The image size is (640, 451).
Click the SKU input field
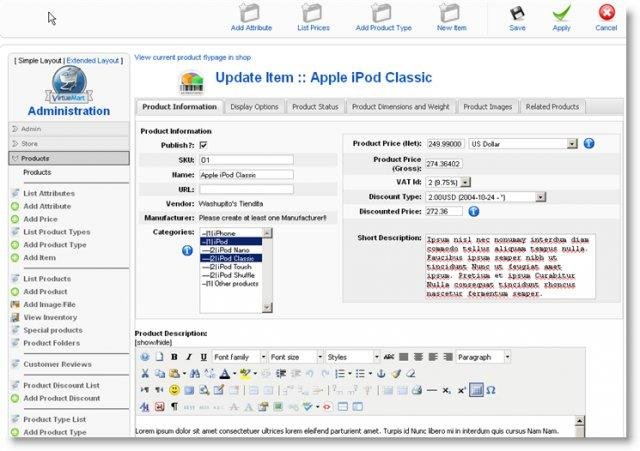pyautogui.click(x=246, y=160)
